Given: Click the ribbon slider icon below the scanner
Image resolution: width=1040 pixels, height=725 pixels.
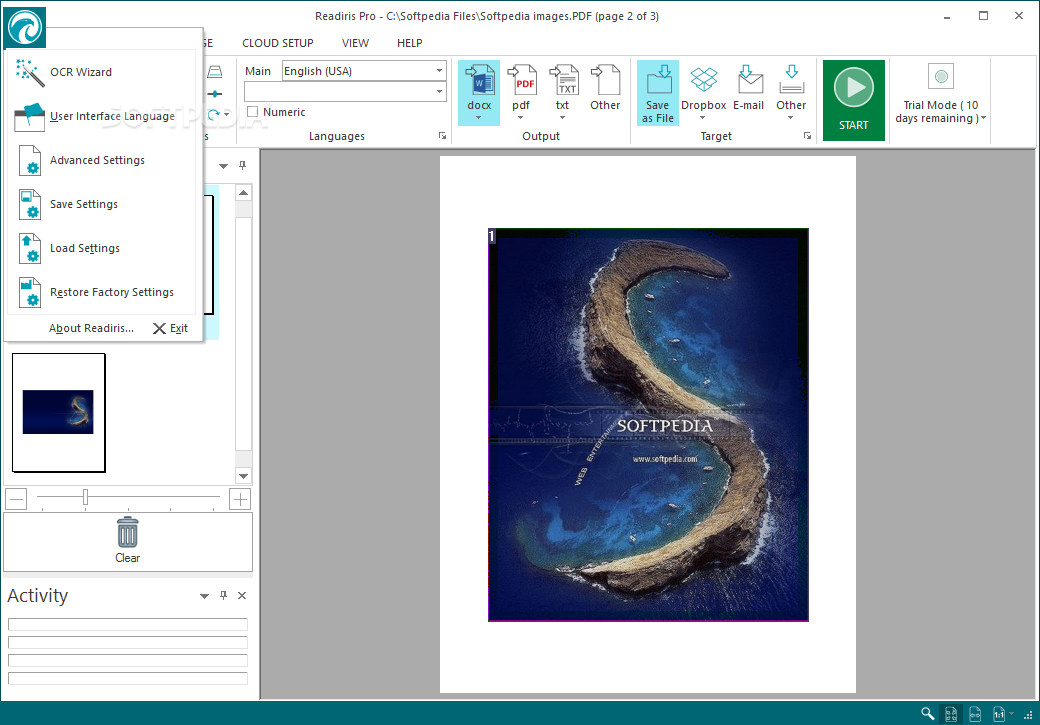Looking at the screenshot, I should 215,94.
